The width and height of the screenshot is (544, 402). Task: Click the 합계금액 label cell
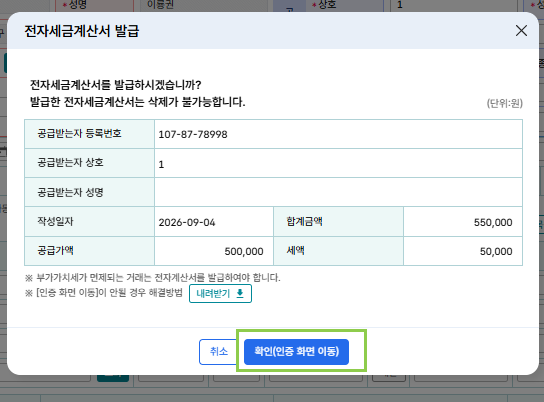point(338,222)
